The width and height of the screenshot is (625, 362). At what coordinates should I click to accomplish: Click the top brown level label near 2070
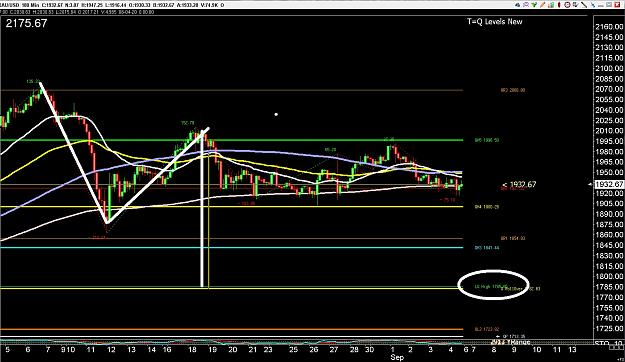click(x=513, y=90)
